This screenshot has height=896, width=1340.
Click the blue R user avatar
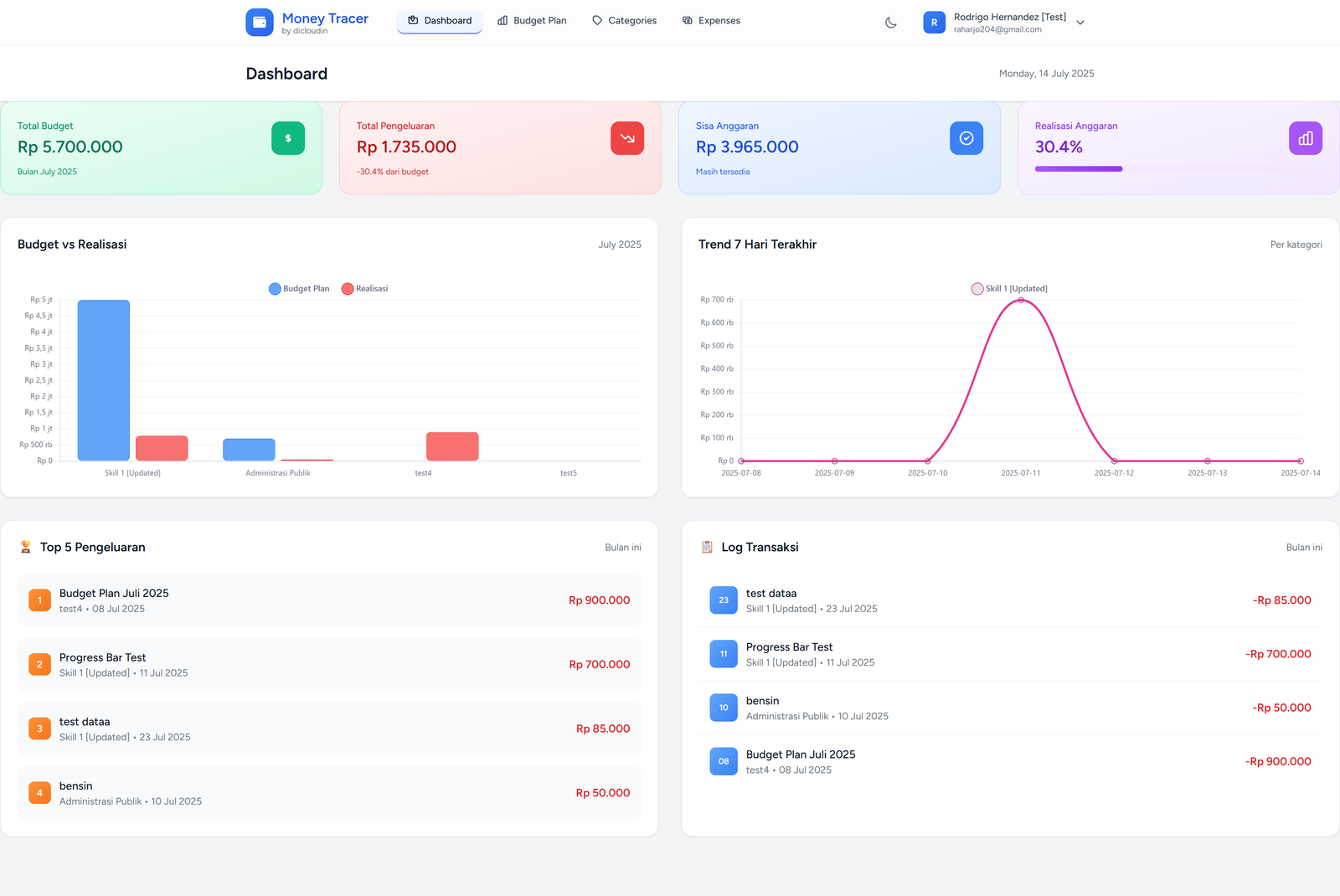click(934, 23)
